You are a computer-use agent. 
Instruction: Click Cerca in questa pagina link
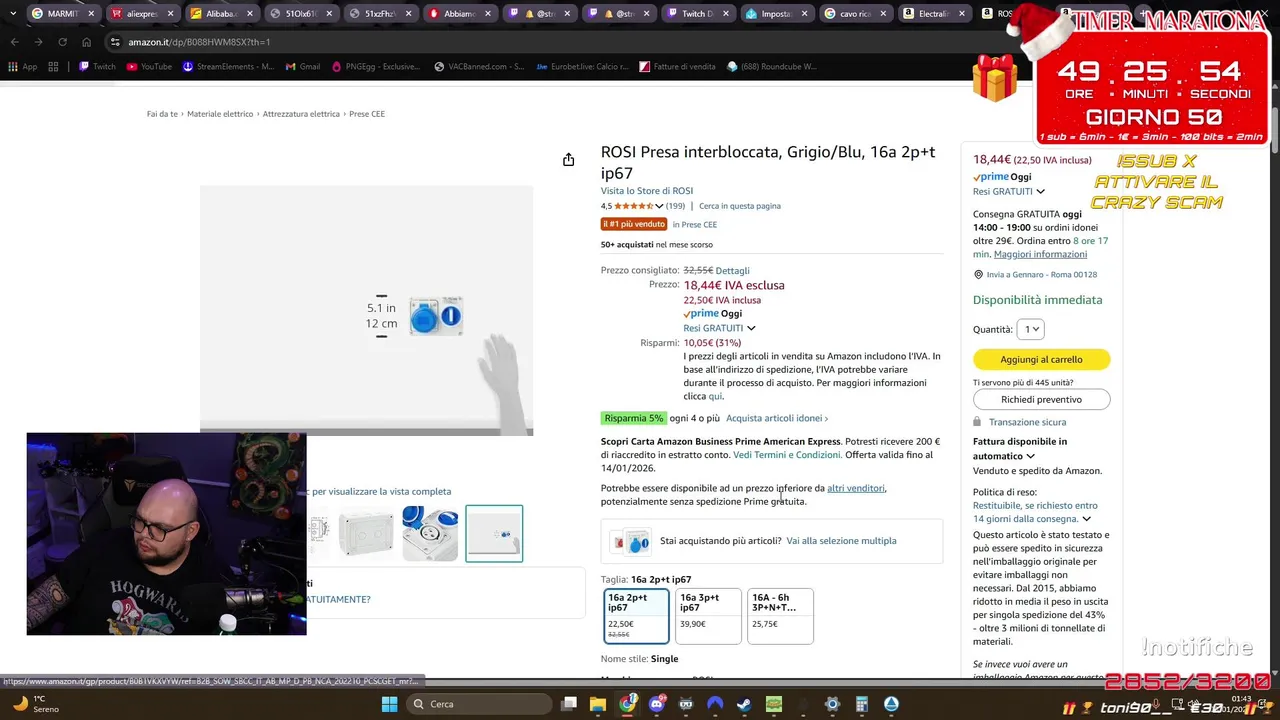point(740,206)
